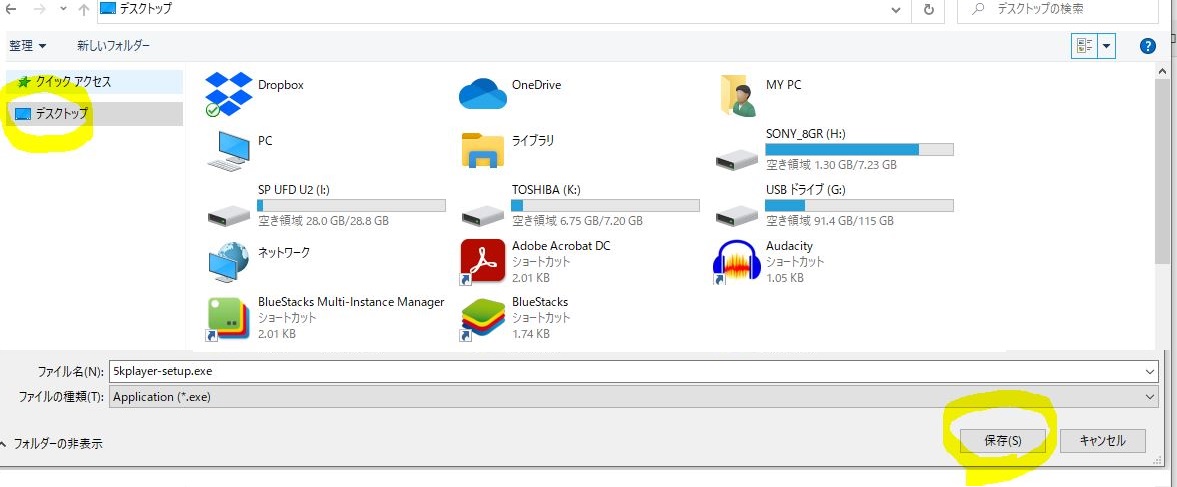1177x487 pixels.
Task: Open the 整理 organize menu
Action: point(28,46)
